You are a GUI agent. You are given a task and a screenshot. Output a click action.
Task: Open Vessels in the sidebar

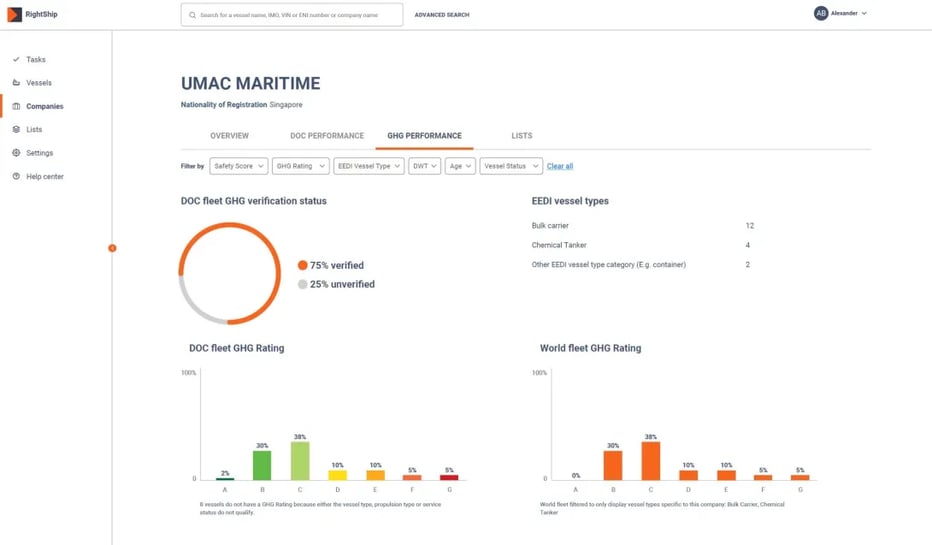coord(39,83)
